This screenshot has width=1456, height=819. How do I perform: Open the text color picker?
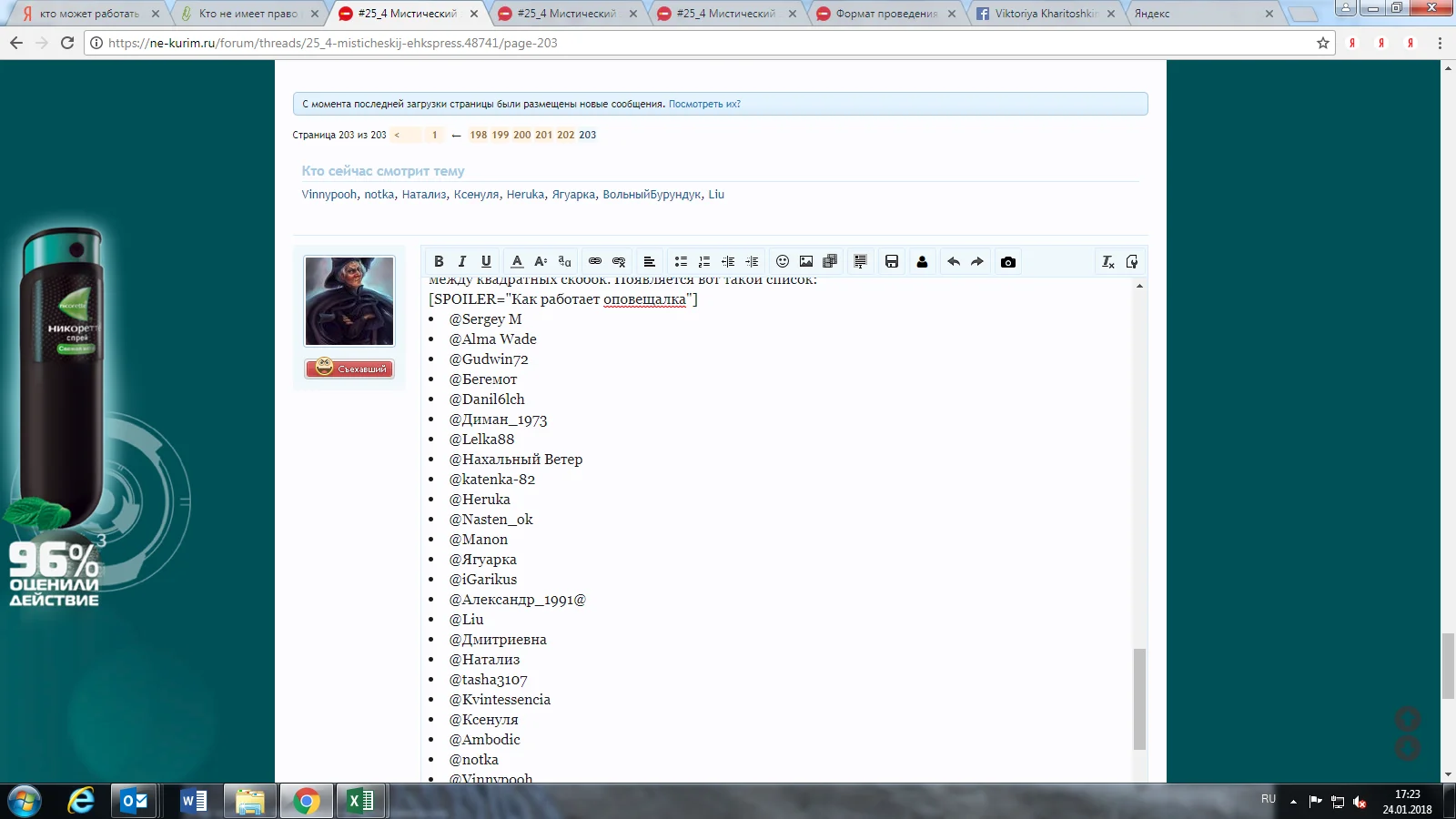click(517, 262)
